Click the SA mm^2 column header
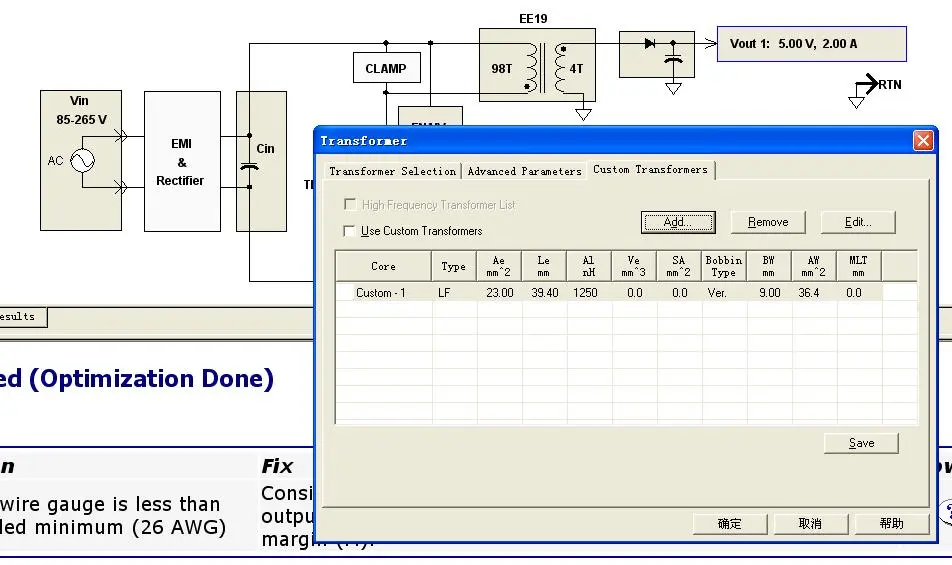This screenshot has width=952, height=565. pos(678,266)
